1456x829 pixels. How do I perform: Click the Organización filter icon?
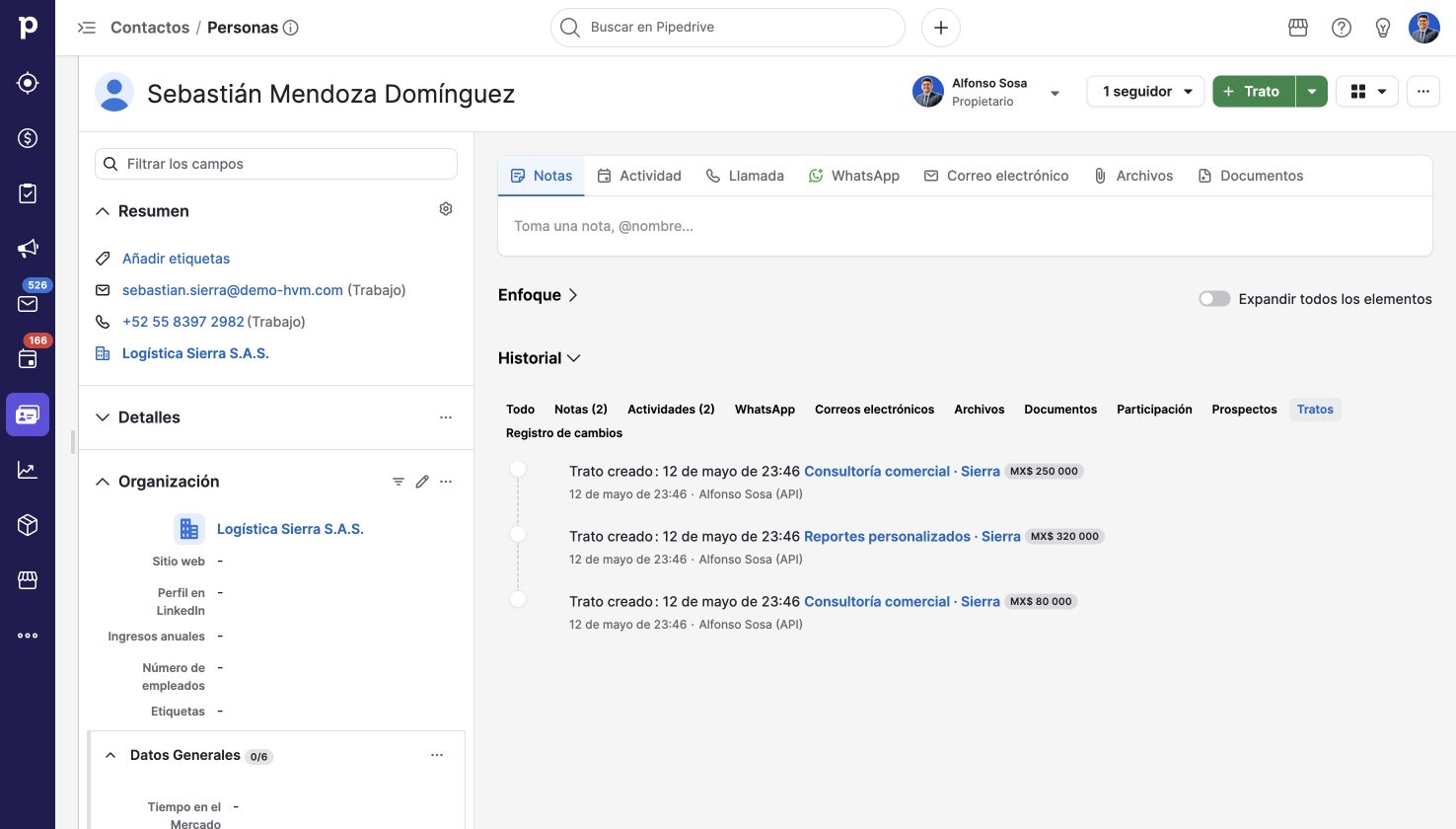[x=399, y=482]
